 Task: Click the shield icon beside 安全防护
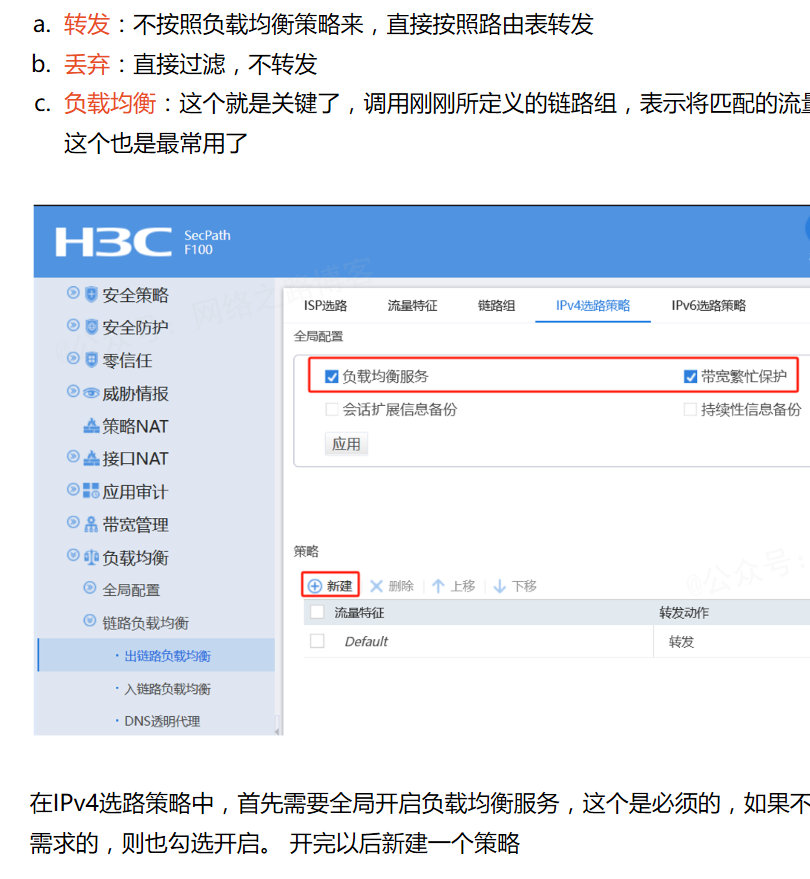(x=91, y=327)
